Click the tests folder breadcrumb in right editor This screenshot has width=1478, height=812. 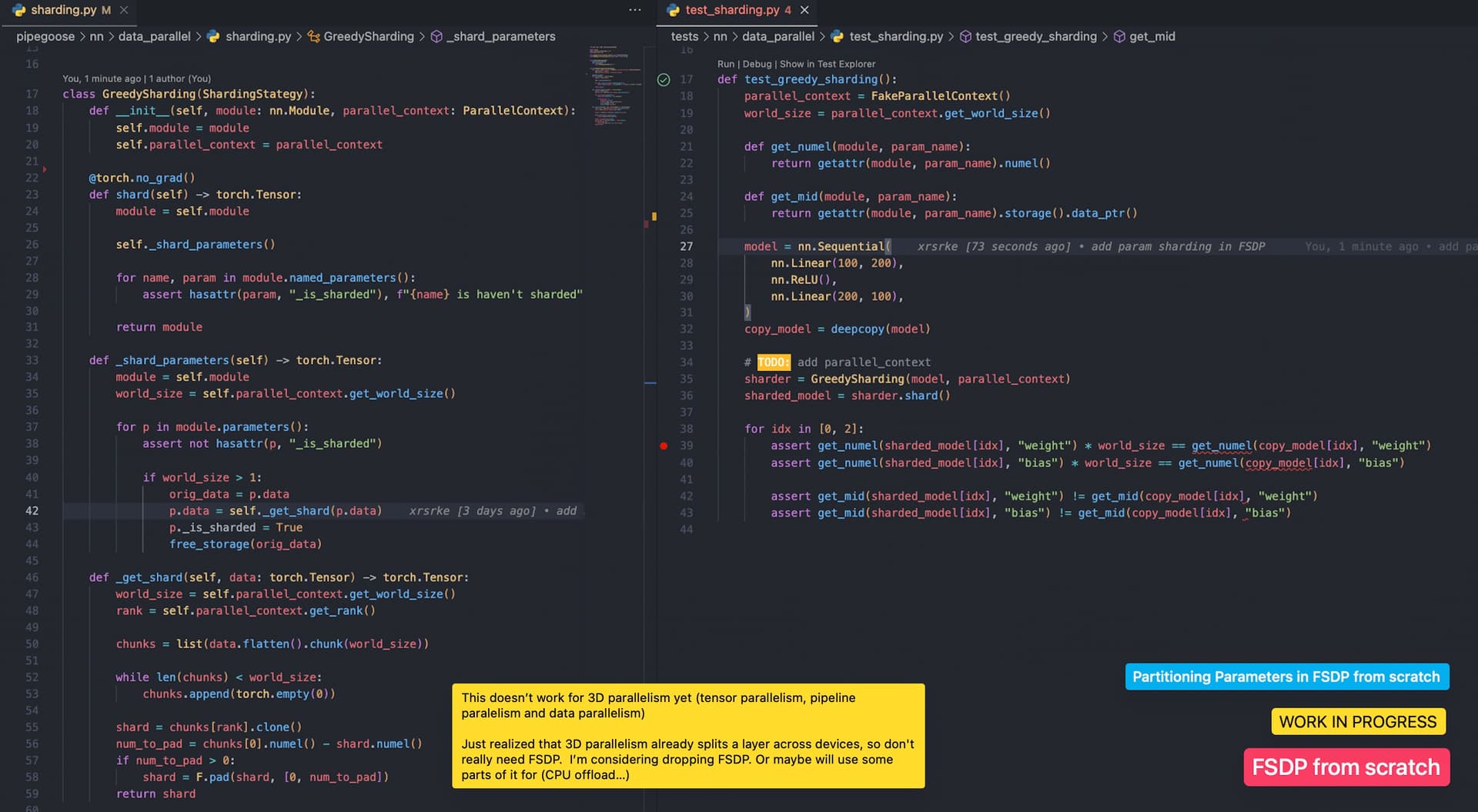tap(684, 36)
